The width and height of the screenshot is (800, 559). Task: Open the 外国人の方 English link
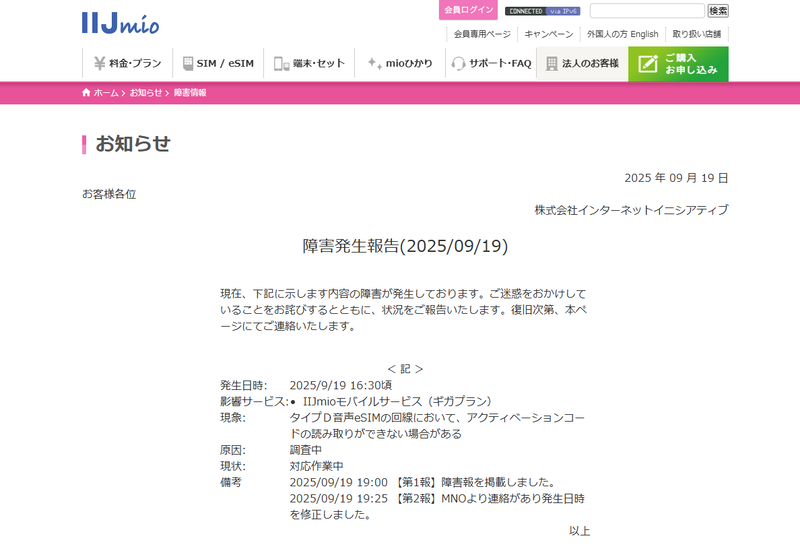pyautogui.click(x=622, y=34)
